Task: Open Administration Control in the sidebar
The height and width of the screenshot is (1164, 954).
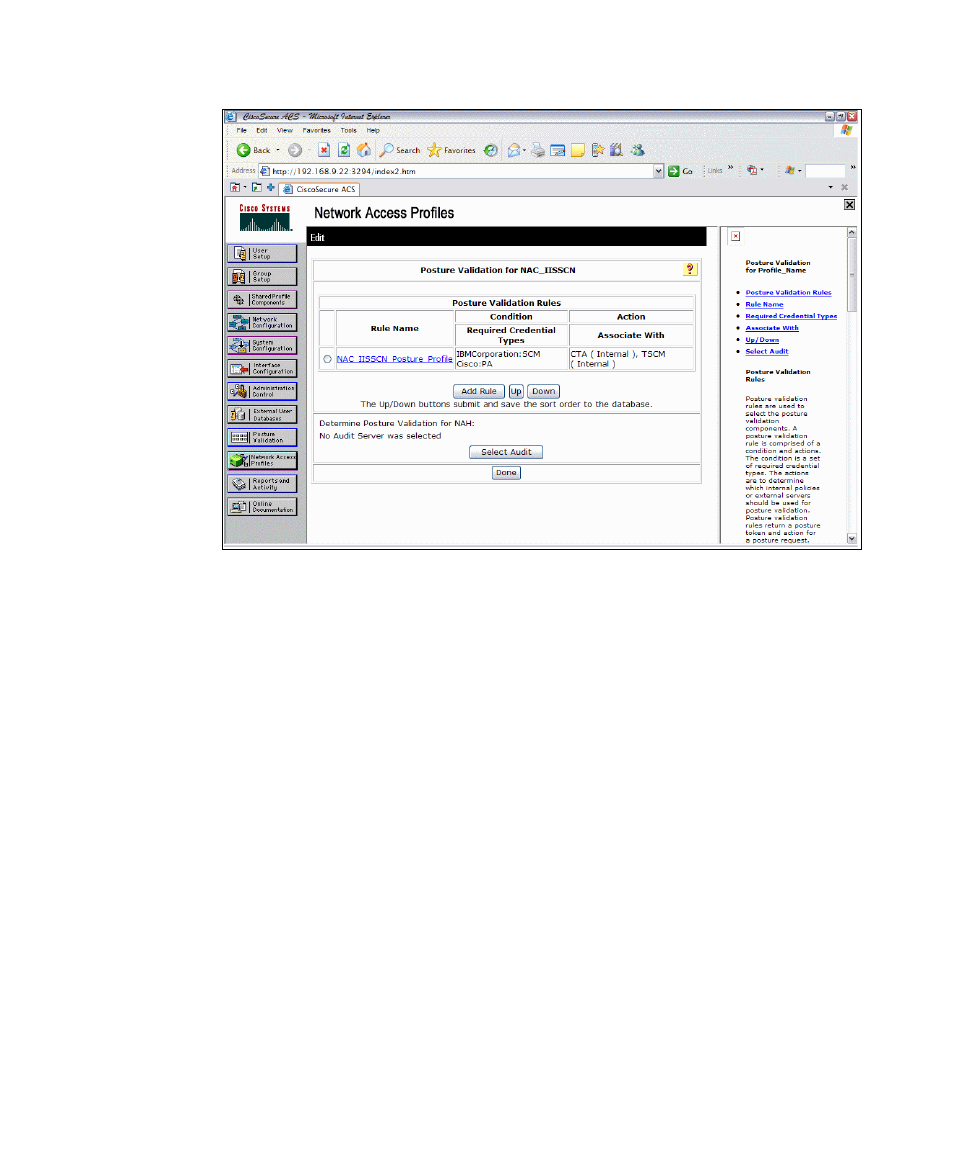Action: [262, 391]
